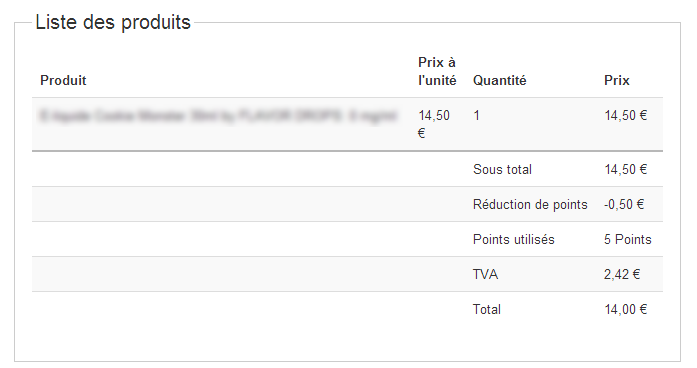Select the Quantité column header

[x=499, y=80]
